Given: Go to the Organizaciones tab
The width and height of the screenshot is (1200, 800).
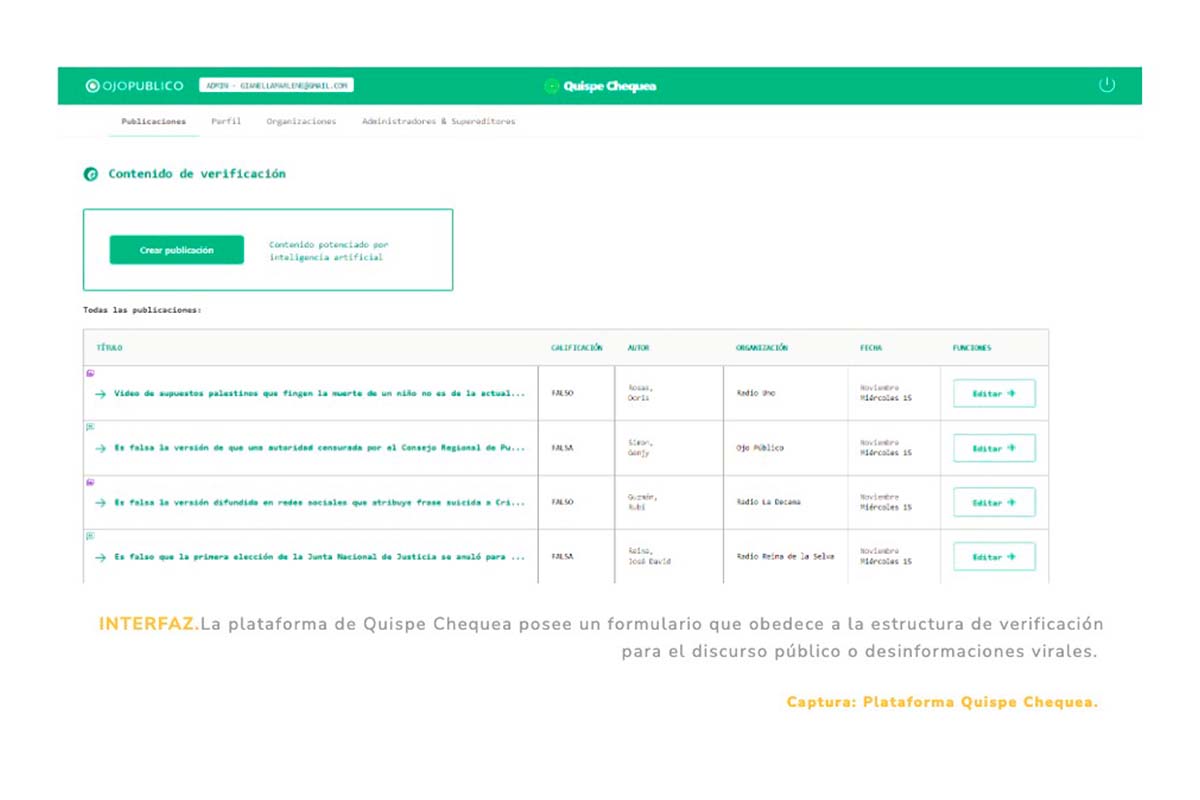Looking at the screenshot, I should (301, 121).
